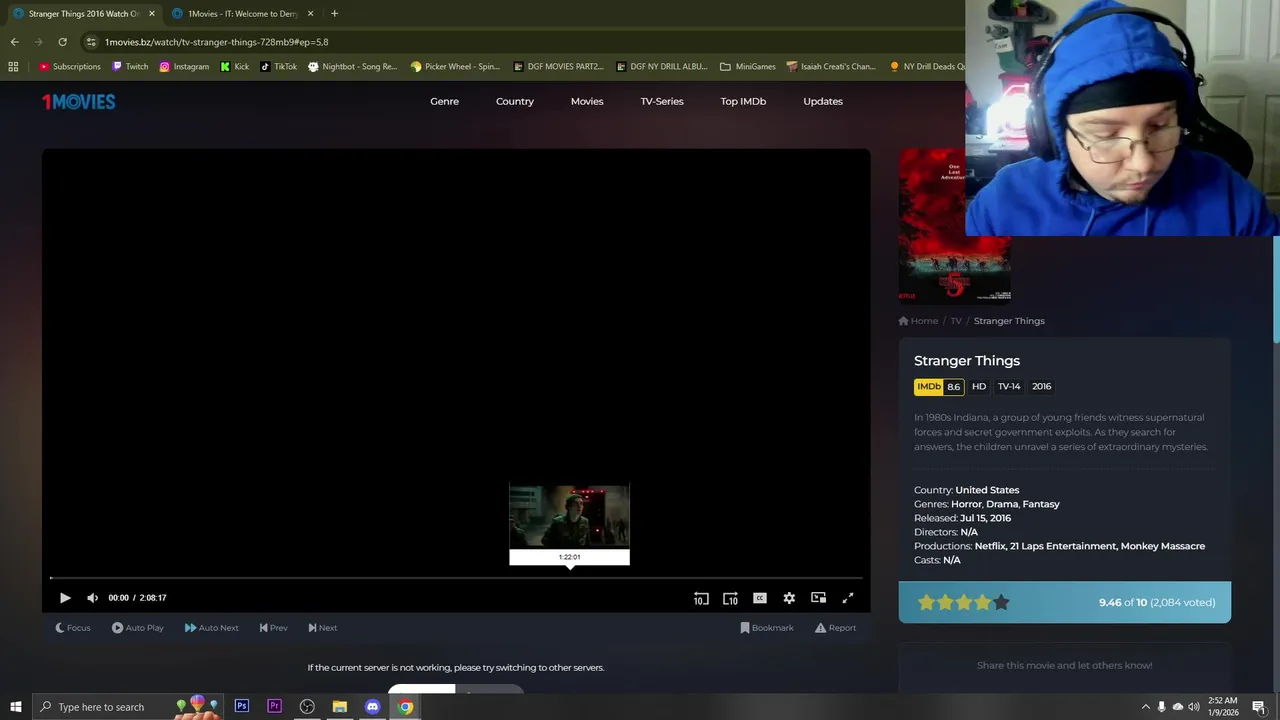The height and width of the screenshot is (720, 1280).
Task: Go back in browser history
Action: click(14, 42)
